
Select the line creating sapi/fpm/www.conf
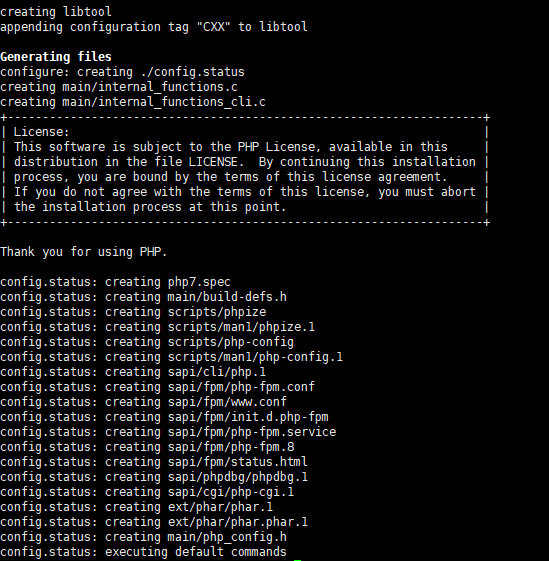pyautogui.click(x=143, y=402)
